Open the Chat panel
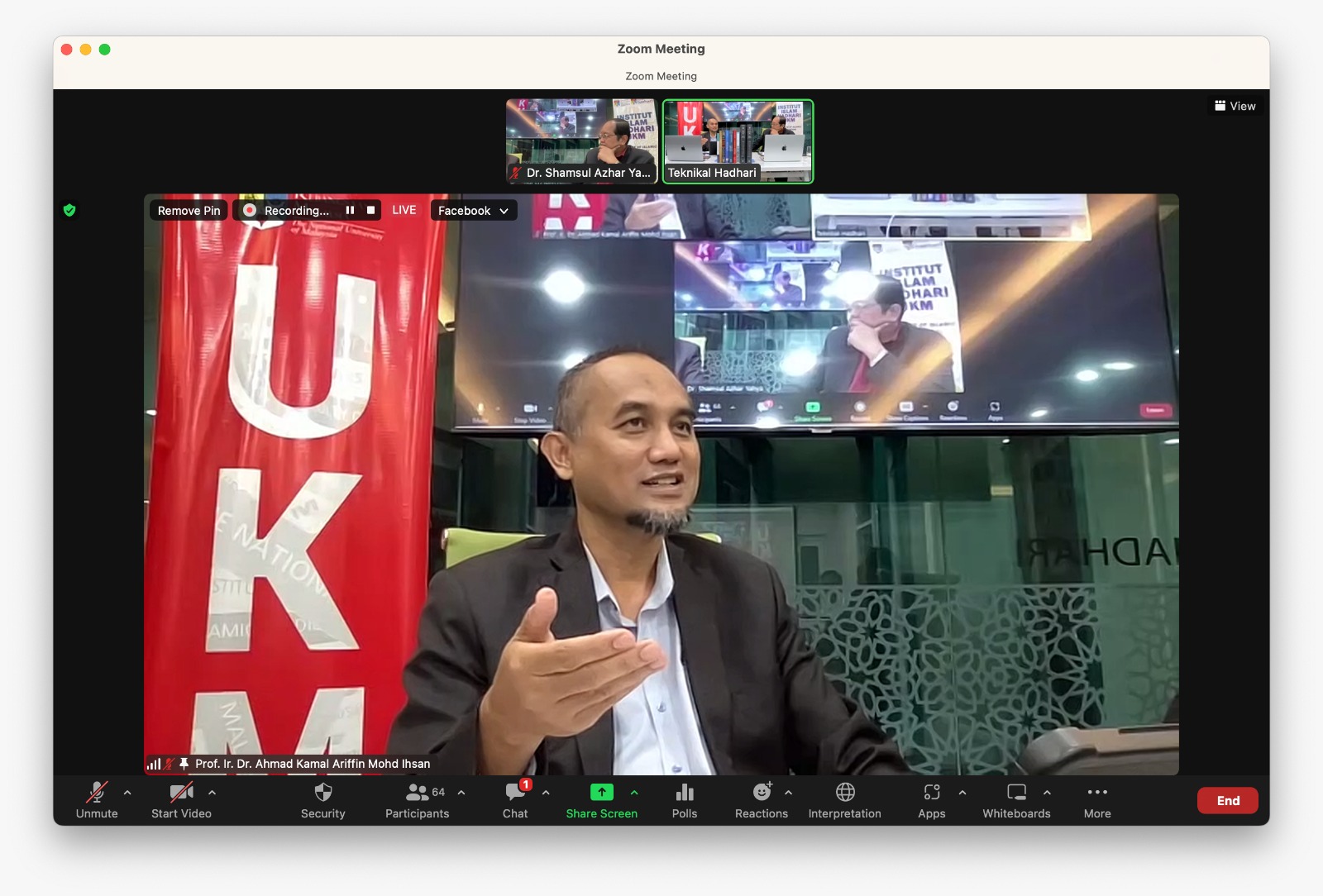 [x=515, y=800]
